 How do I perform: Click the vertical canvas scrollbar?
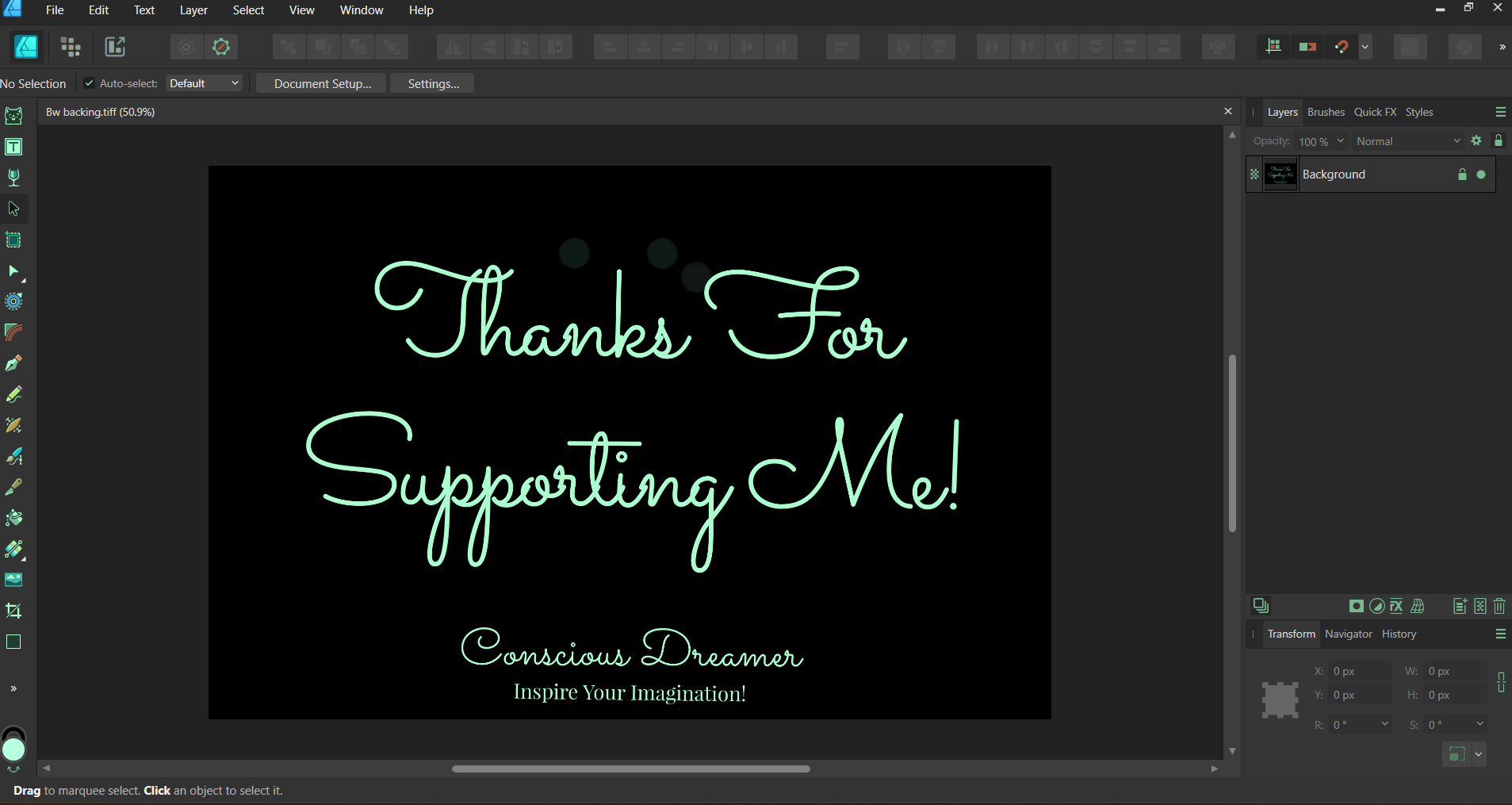tap(1232, 443)
